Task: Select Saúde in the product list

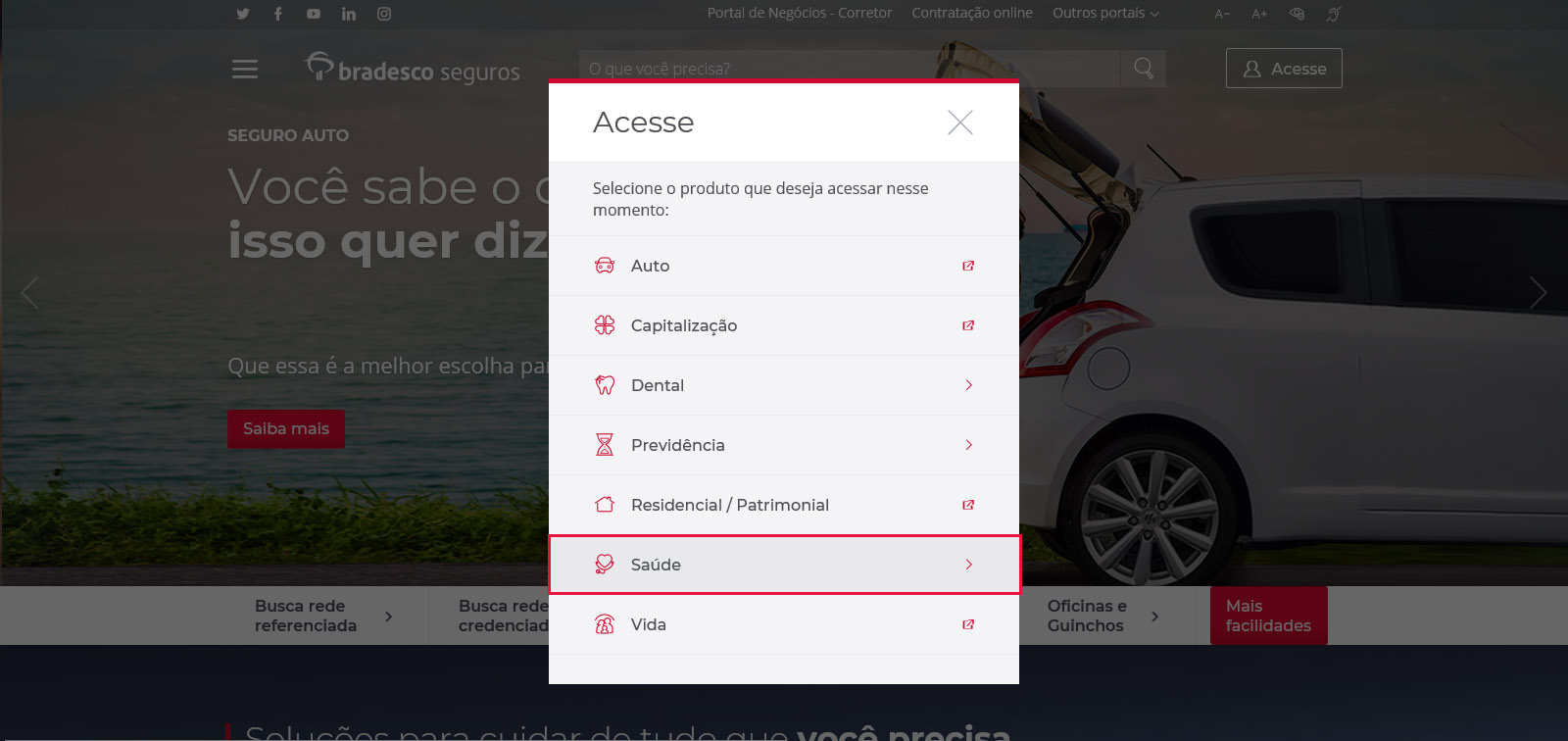Action: coord(784,565)
